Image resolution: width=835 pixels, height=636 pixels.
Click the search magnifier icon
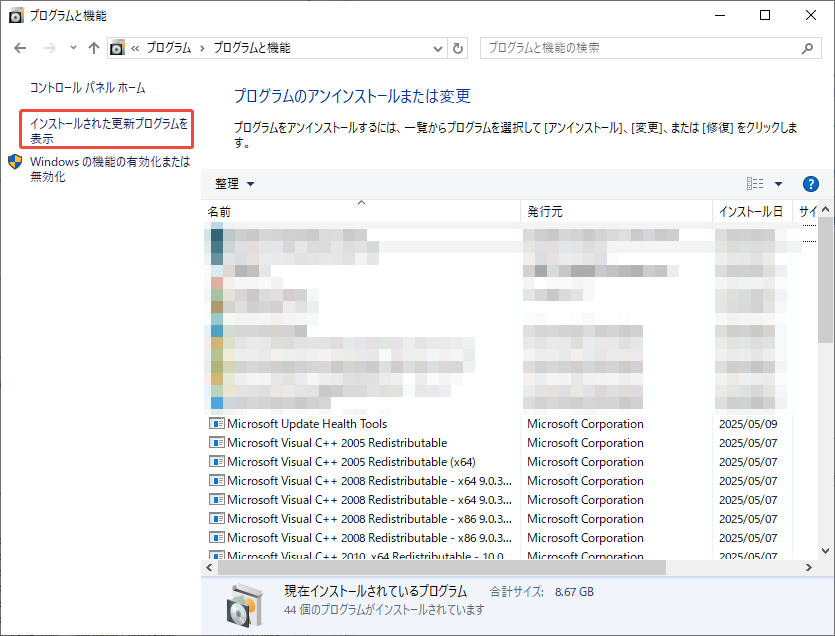tap(807, 48)
